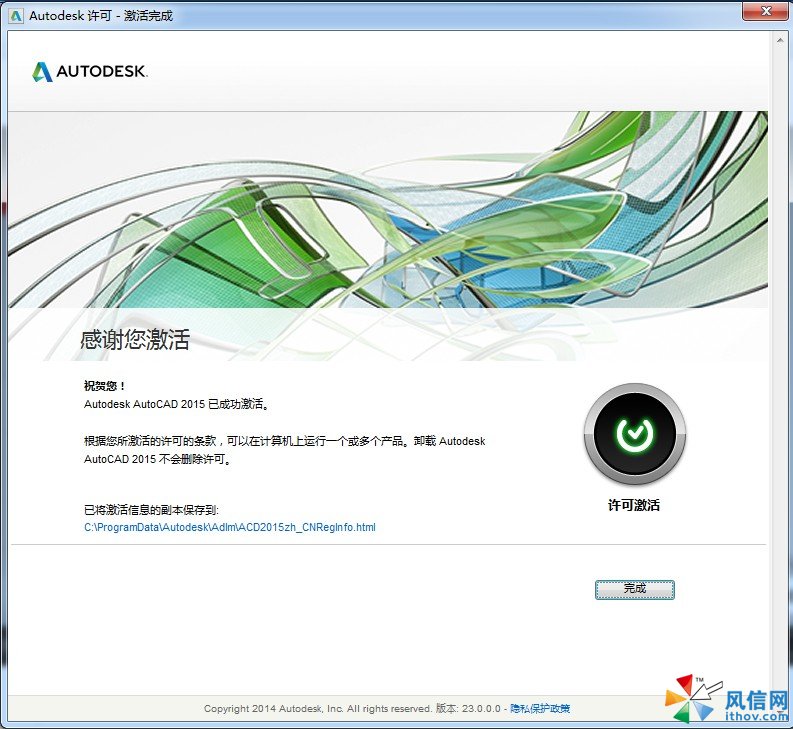793x729 pixels.
Task: Click 'Autodesk AutoCAD 2015 已成功激活' text
Action: click(x=177, y=404)
